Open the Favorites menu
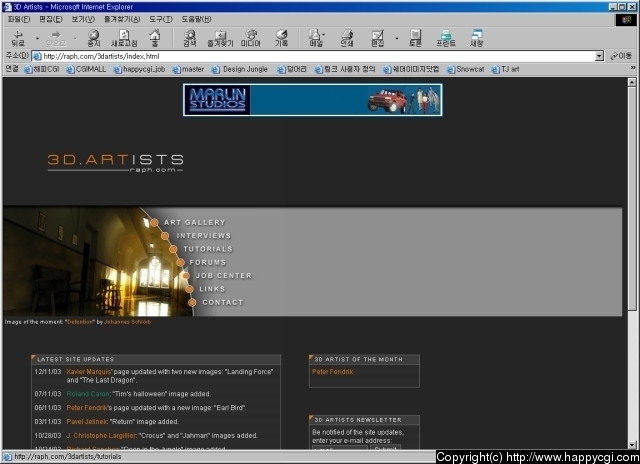Image resolution: width=640 pixels, height=464 pixels. (122, 19)
